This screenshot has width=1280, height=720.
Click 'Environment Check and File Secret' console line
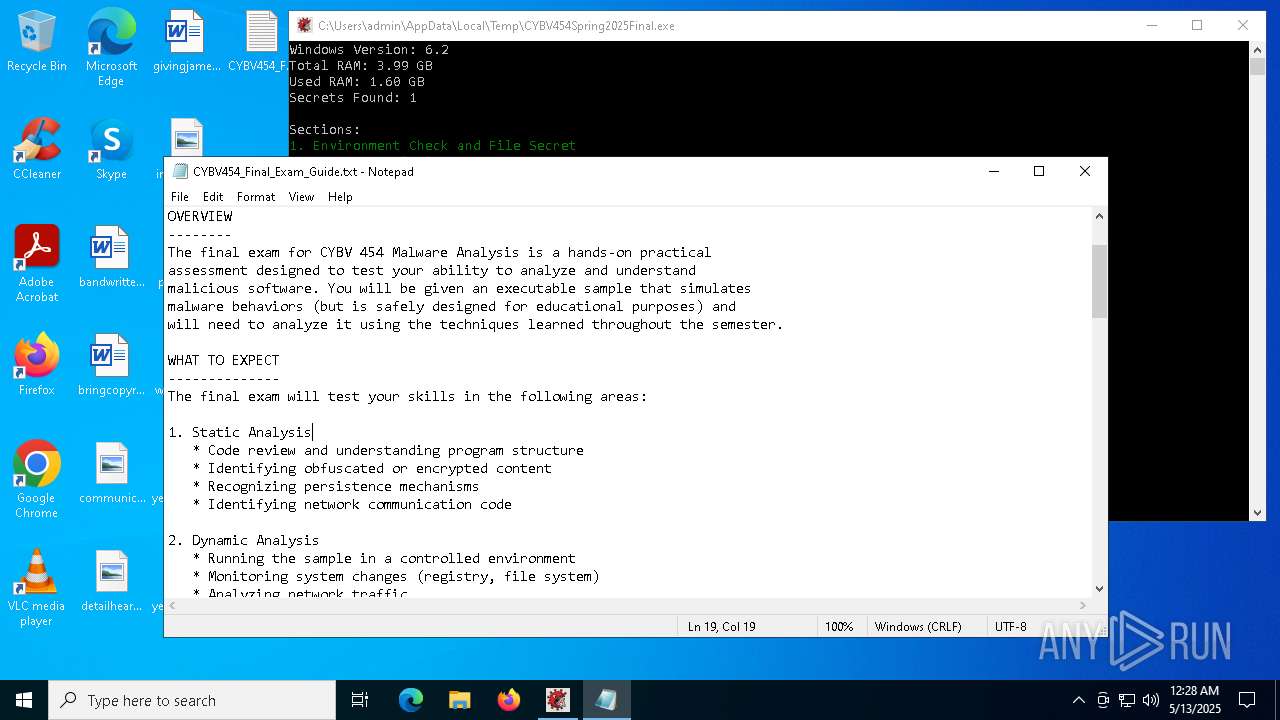point(433,145)
